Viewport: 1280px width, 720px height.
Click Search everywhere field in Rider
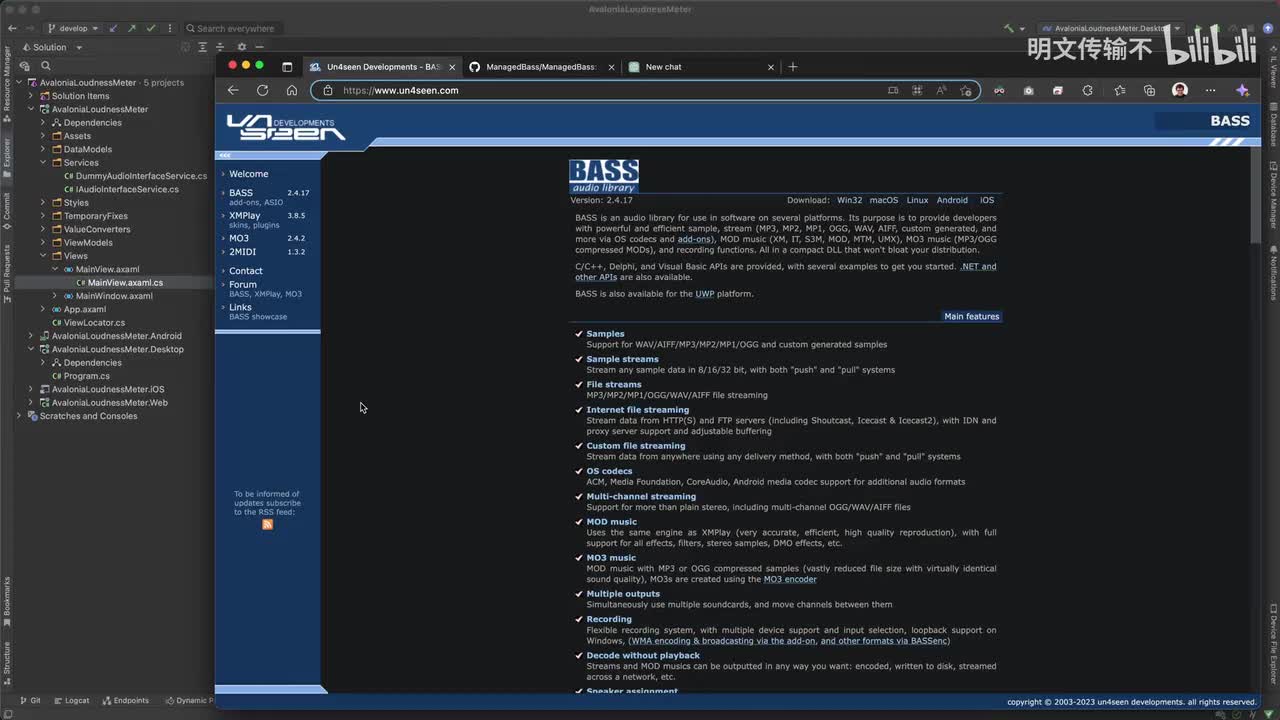(x=236, y=29)
